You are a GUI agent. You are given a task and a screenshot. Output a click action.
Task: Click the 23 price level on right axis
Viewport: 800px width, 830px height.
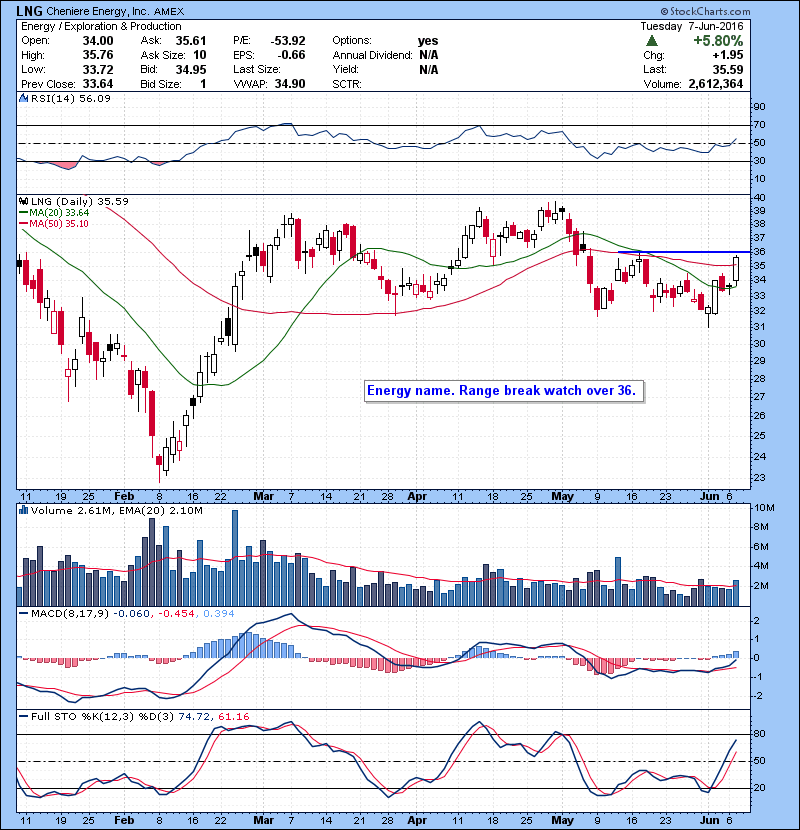(x=759, y=477)
